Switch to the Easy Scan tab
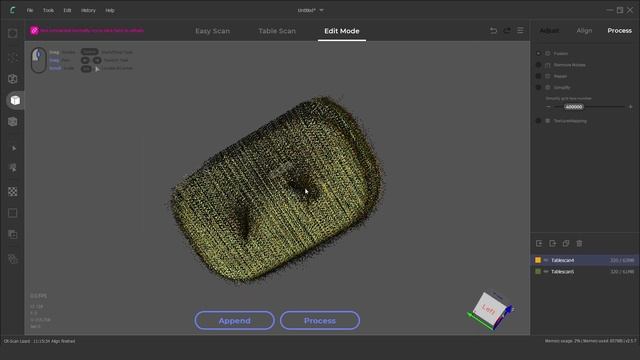This screenshot has height=360, width=640. click(x=212, y=31)
